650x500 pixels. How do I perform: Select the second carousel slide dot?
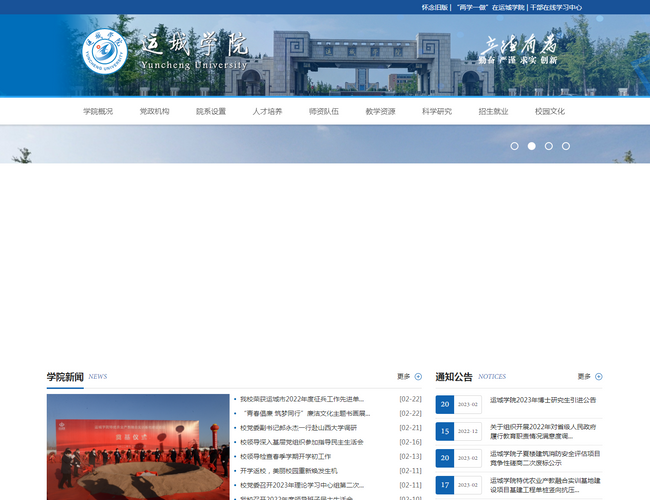(531, 146)
